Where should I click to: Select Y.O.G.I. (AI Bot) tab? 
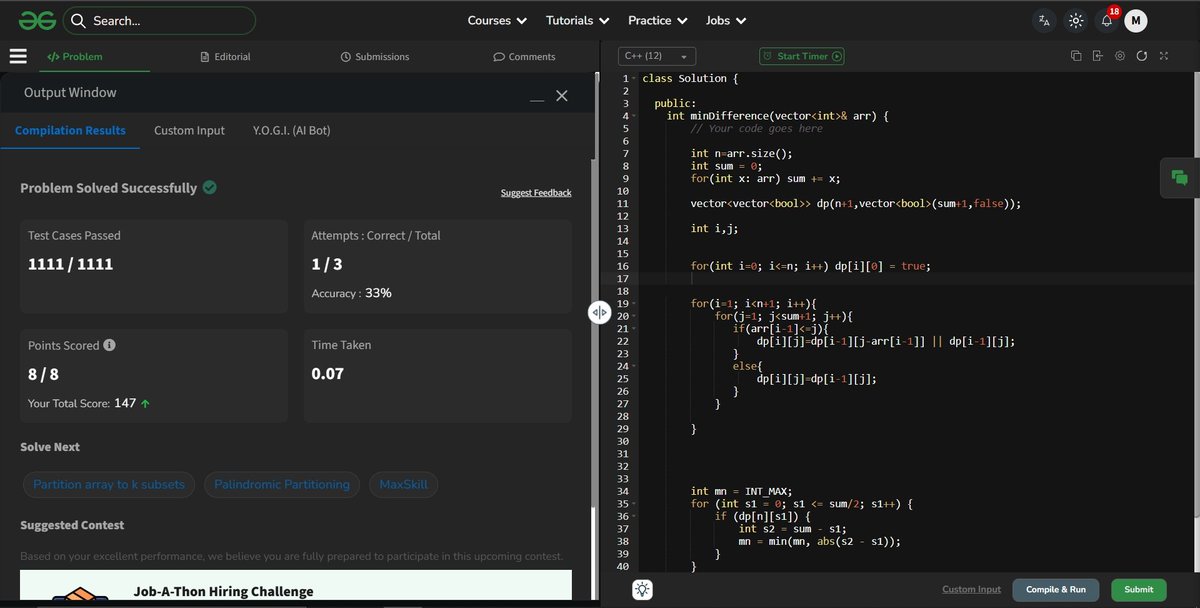292,131
